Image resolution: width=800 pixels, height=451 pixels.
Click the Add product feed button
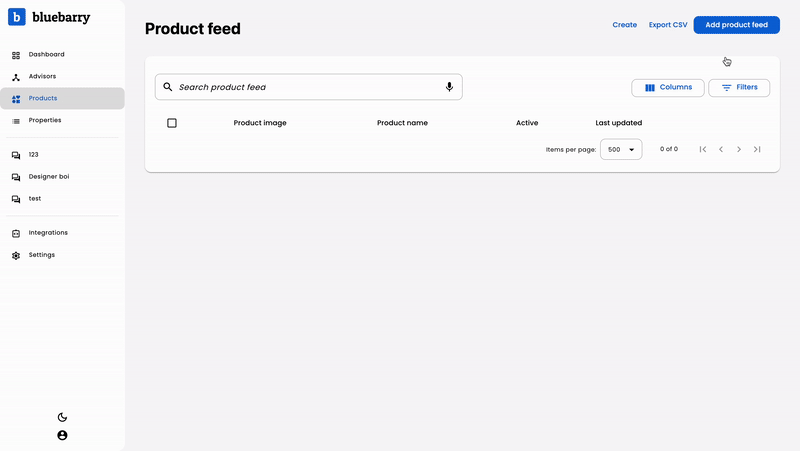click(x=736, y=25)
